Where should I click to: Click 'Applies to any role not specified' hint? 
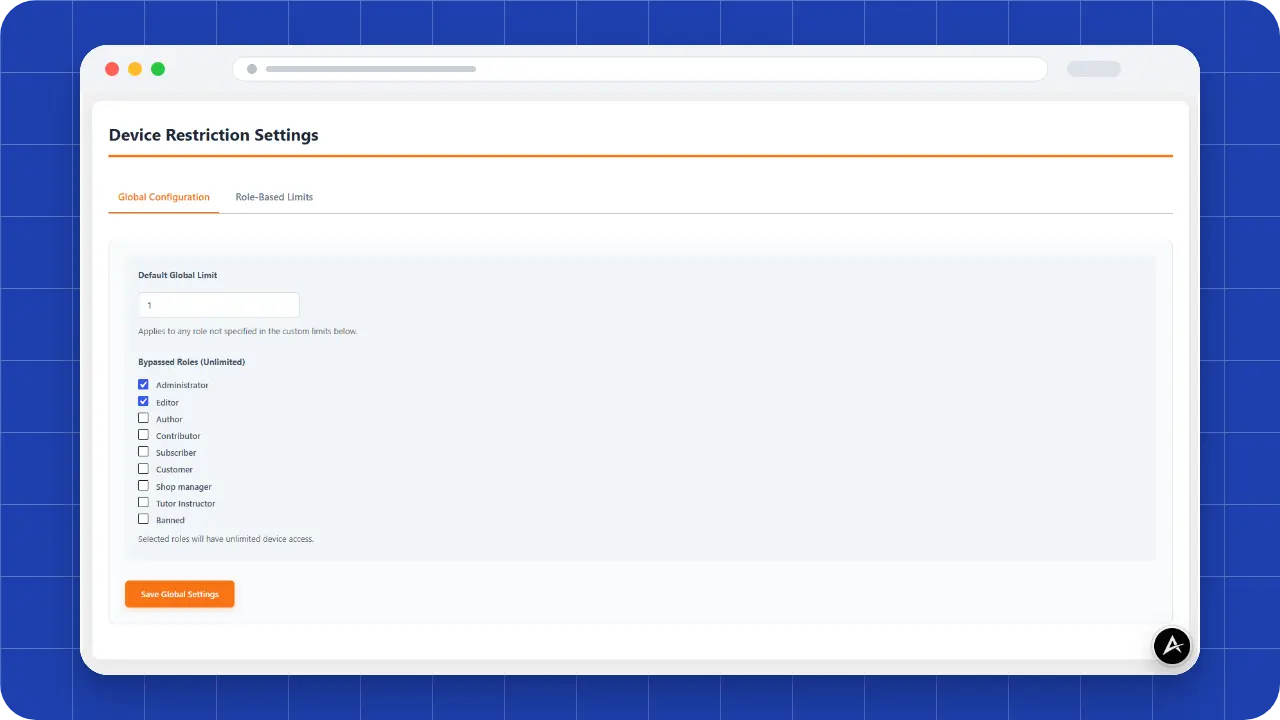248,331
